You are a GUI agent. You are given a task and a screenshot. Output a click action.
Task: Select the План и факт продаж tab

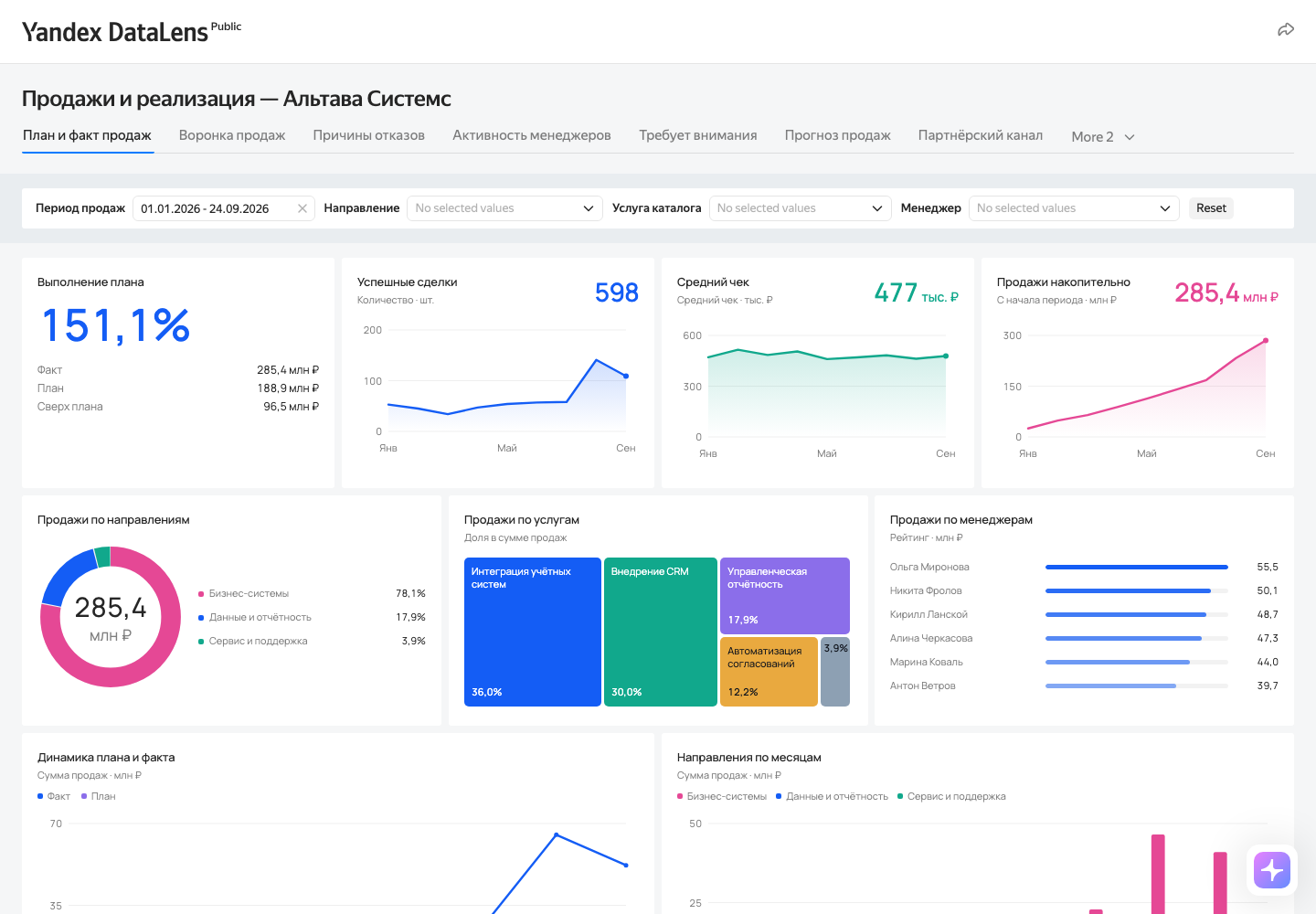coord(88,135)
